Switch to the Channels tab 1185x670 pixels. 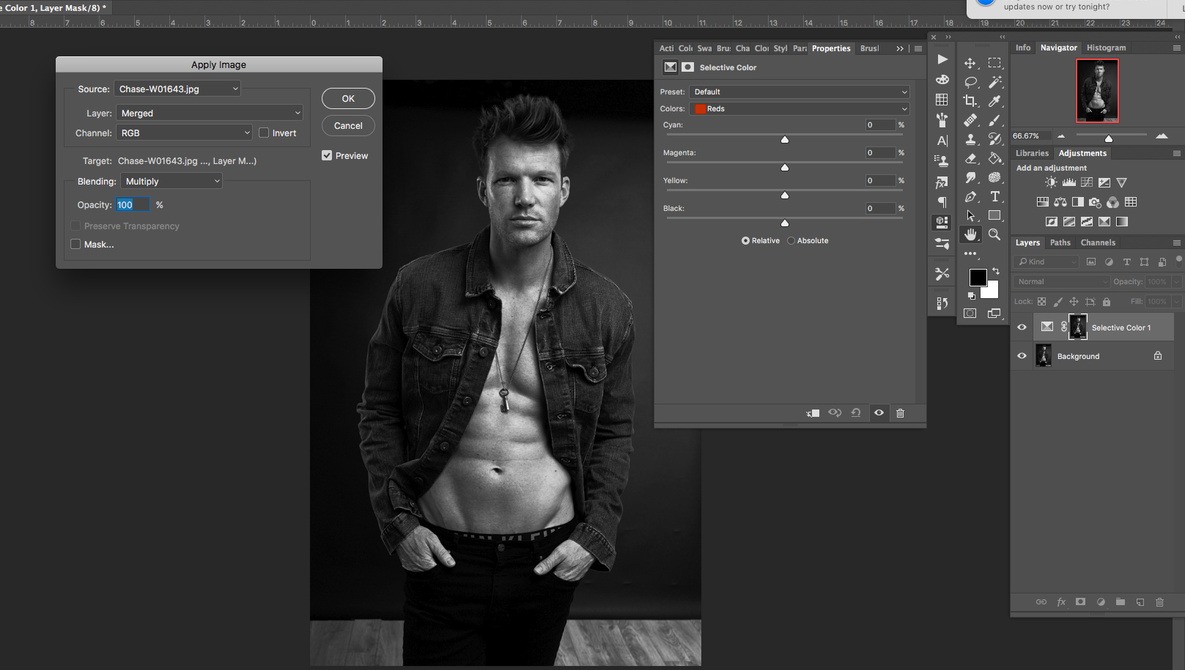point(1097,242)
